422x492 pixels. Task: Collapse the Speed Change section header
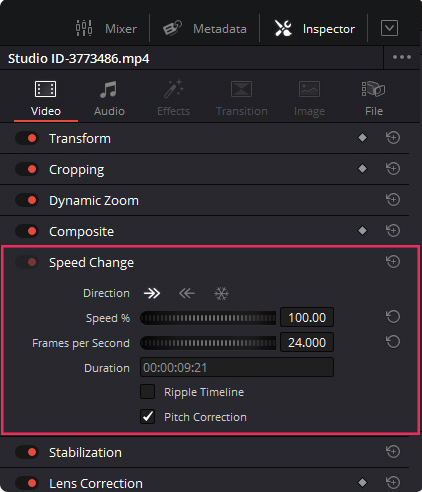(x=92, y=263)
